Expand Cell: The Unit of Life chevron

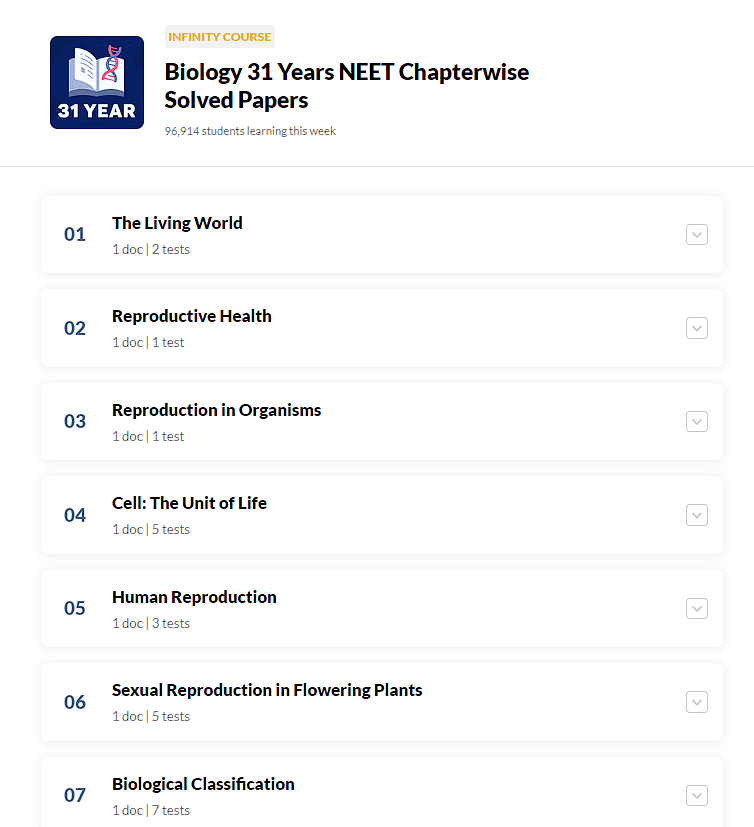697,515
